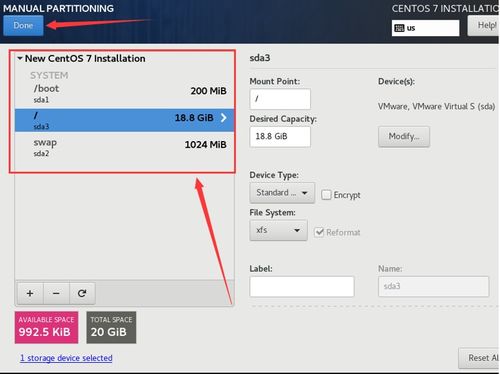This screenshot has height=374, width=500.
Task: Open the Device Type Standard dropdown
Action: pyautogui.click(x=282, y=193)
